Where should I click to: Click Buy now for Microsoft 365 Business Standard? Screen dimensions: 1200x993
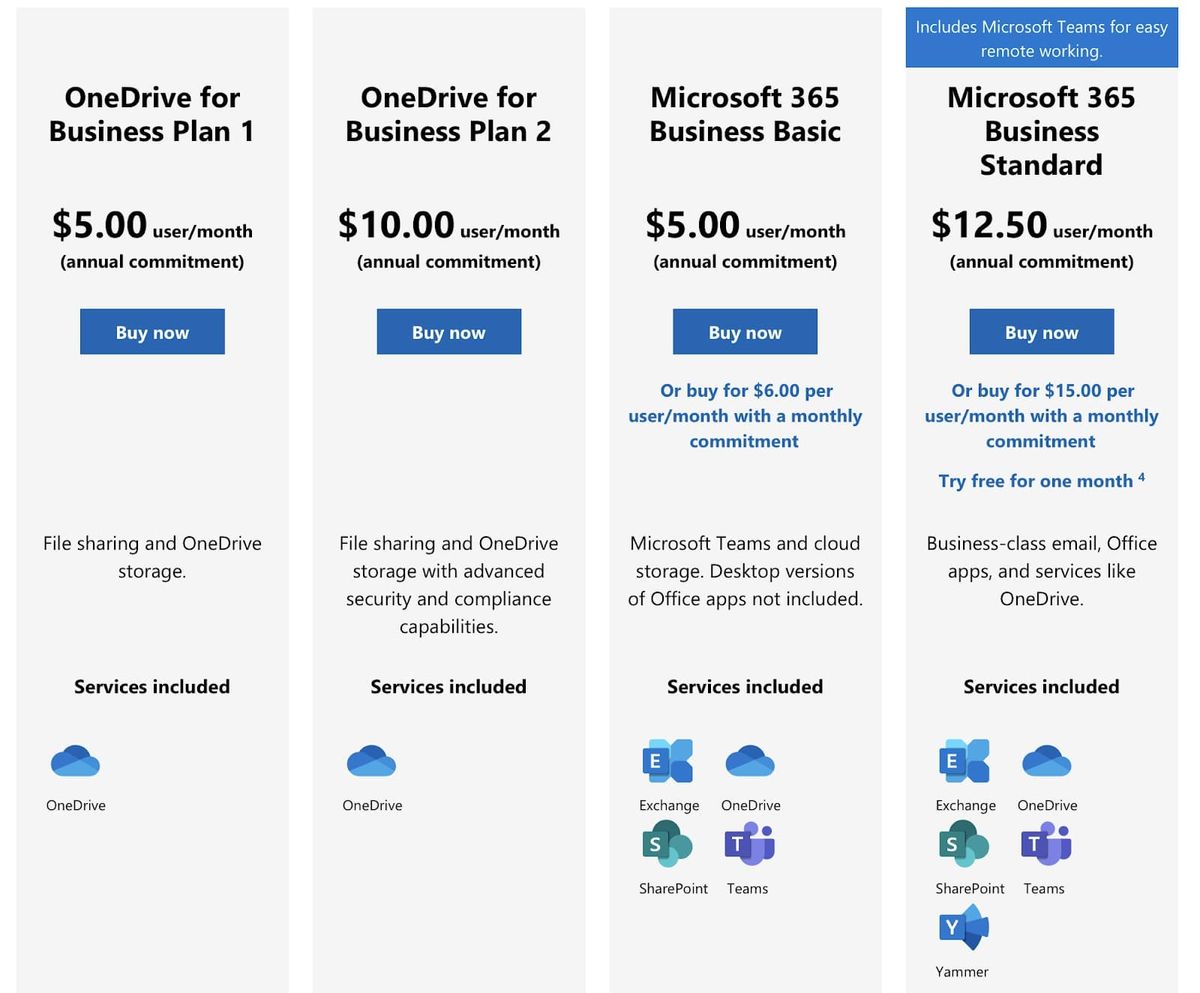coord(1041,331)
